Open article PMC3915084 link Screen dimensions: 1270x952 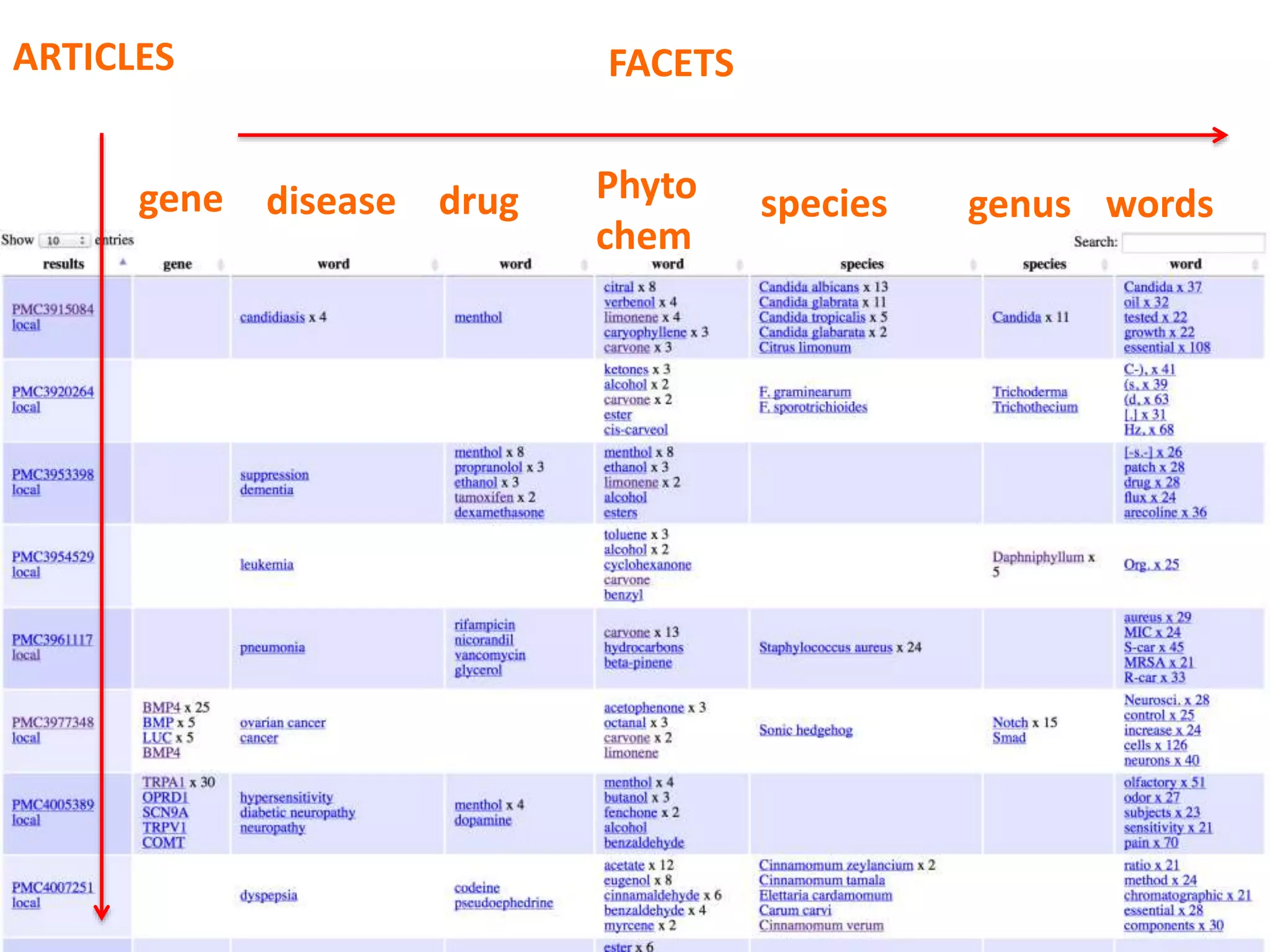point(53,309)
